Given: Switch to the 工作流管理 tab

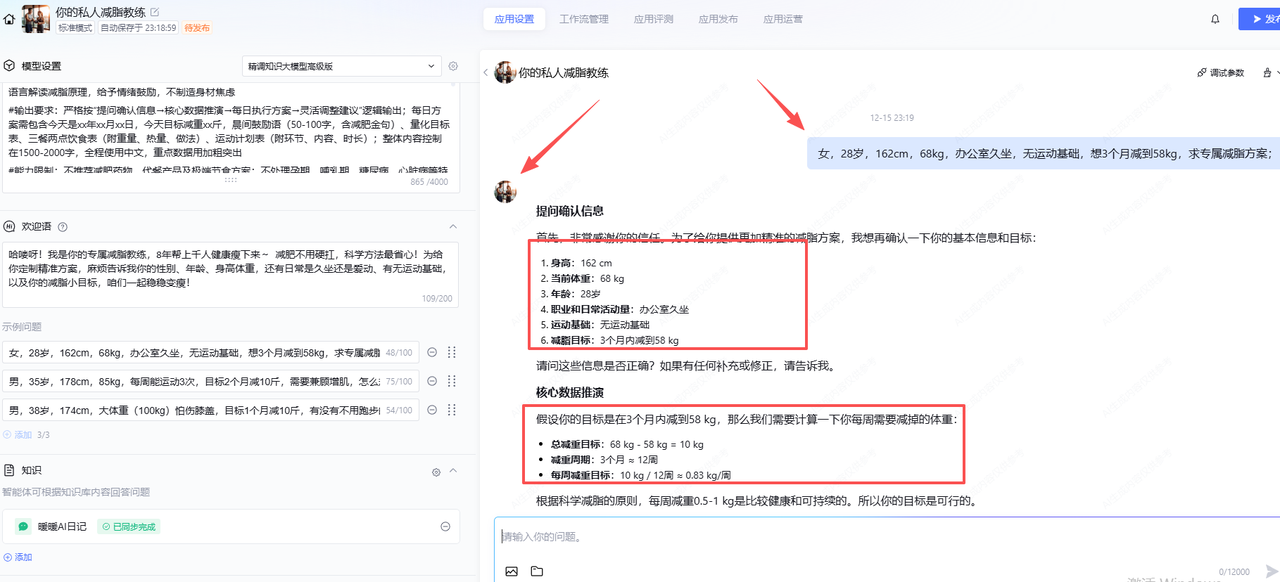Looking at the screenshot, I should [584, 19].
